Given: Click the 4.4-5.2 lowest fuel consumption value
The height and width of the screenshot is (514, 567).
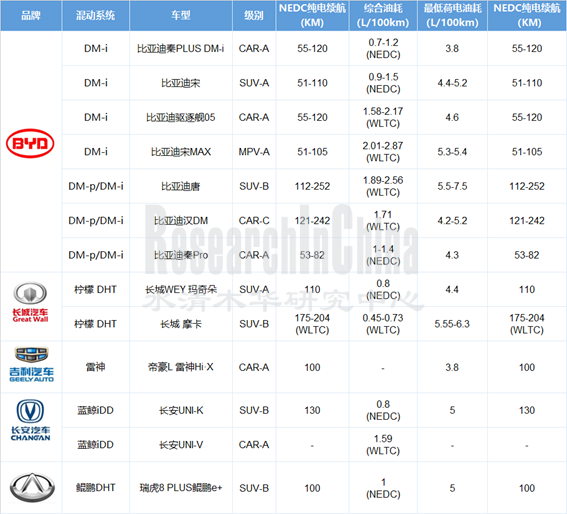Looking at the screenshot, I should tap(452, 83).
